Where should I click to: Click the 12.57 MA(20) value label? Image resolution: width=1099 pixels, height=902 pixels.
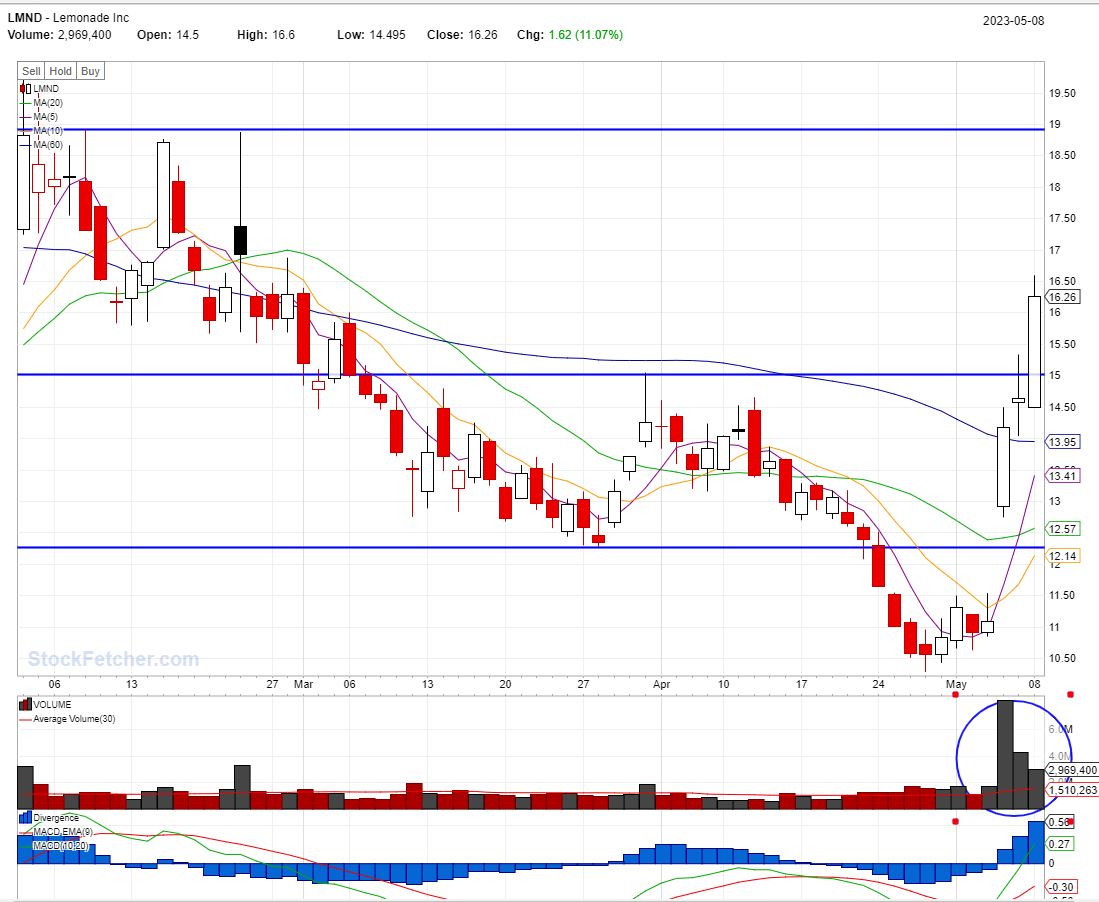point(1063,529)
